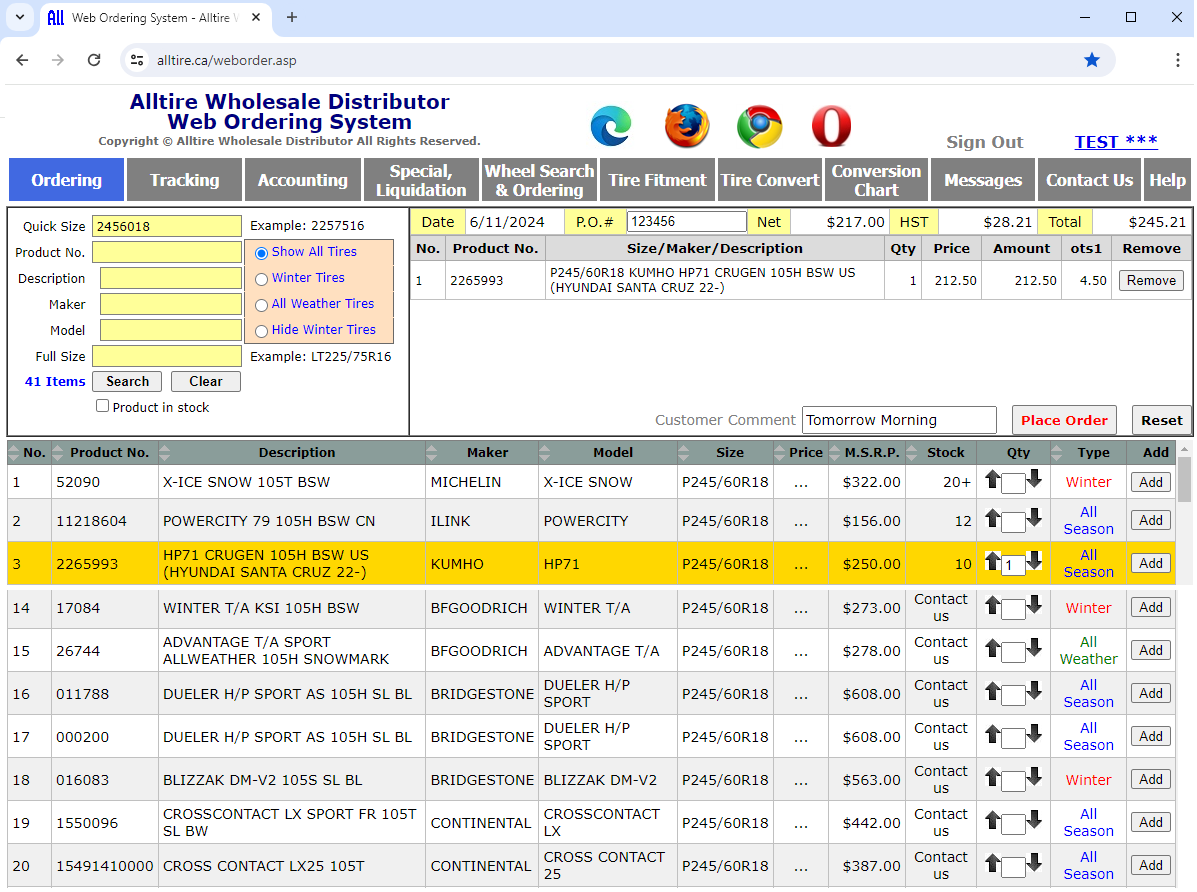Increase quantity for MICHELIN X-ICE SNOW row
This screenshot has width=1197, height=892.
[992, 480]
